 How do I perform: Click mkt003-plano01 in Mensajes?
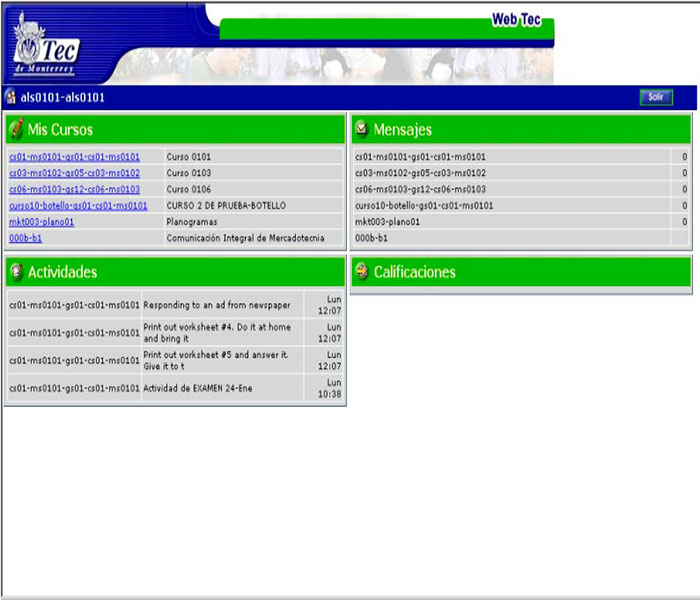click(388, 221)
